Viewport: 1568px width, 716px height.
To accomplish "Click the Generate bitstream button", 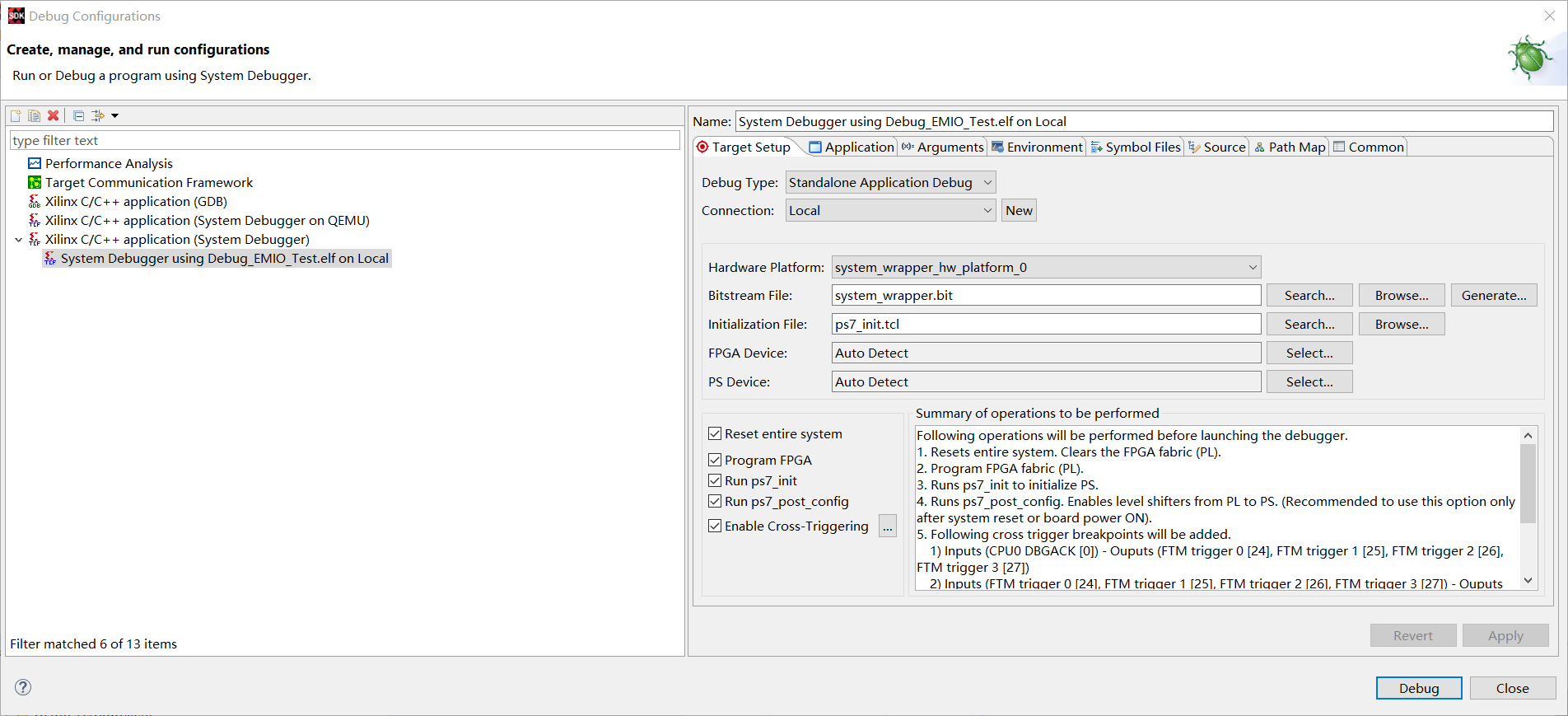I will coord(1494,295).
